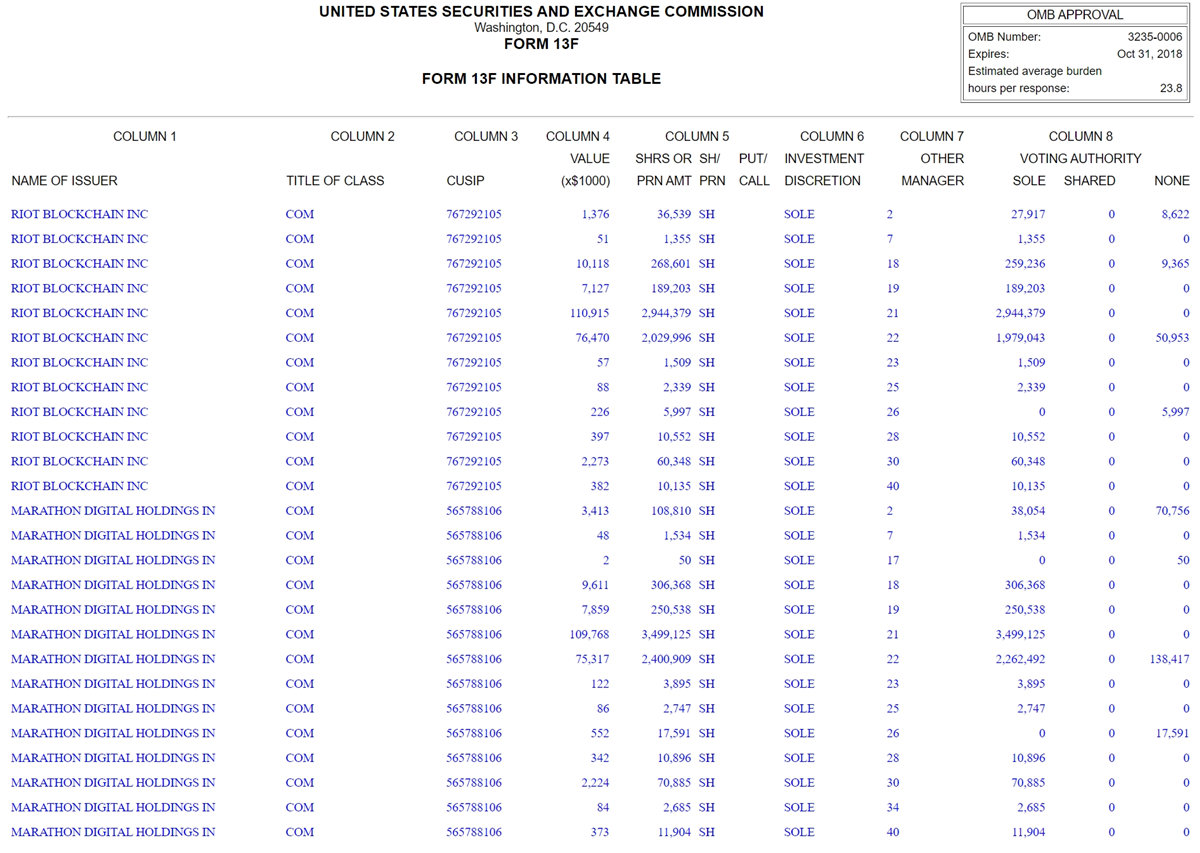The image size is (1200, 853).
Task: Click the "(x$1000)" value unit label
Action: (x=585, y=181)
